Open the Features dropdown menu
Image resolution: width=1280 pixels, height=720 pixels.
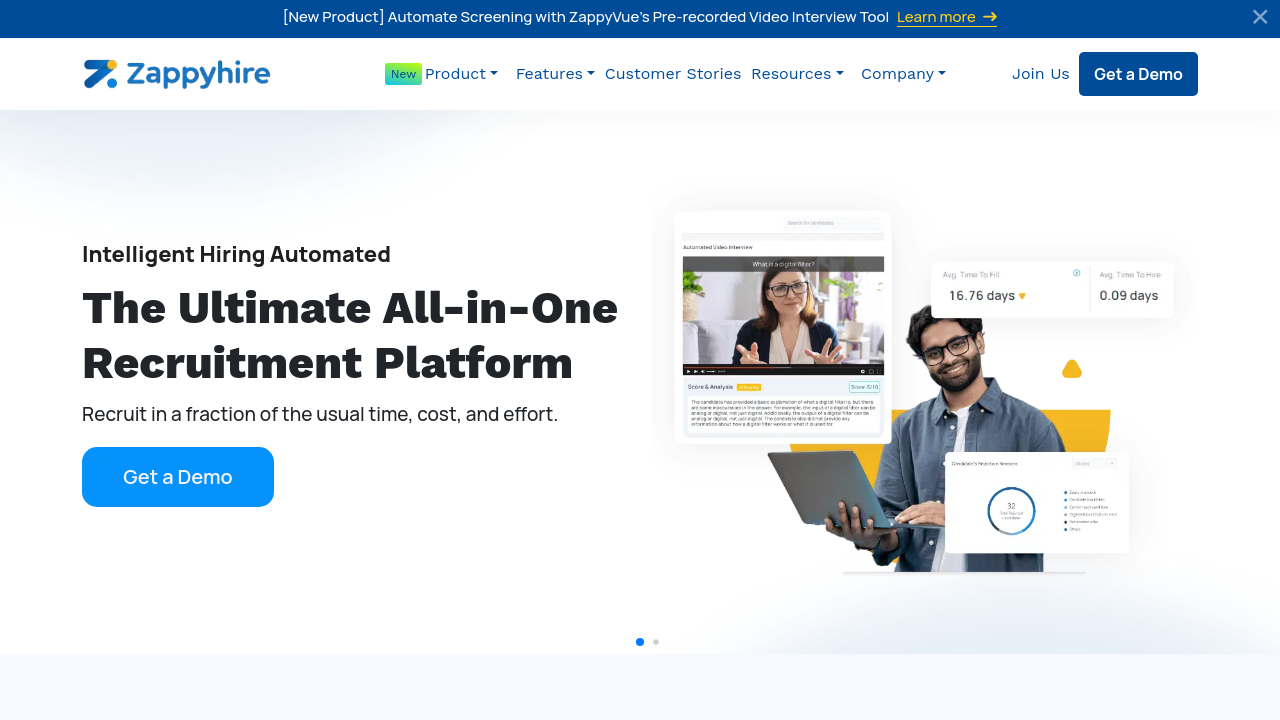[x=555, y=74]
